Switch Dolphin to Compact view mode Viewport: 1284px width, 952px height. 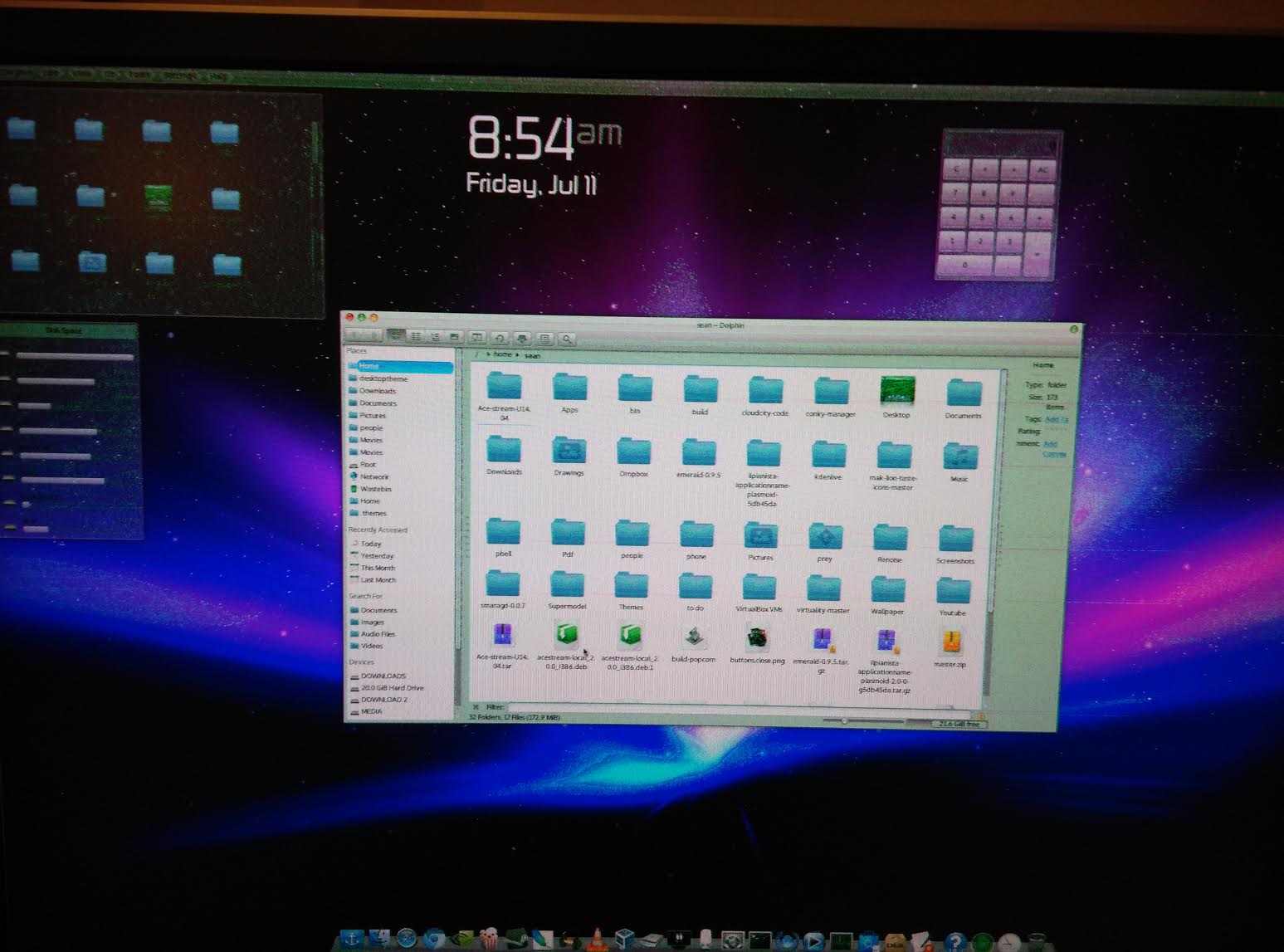416,336
